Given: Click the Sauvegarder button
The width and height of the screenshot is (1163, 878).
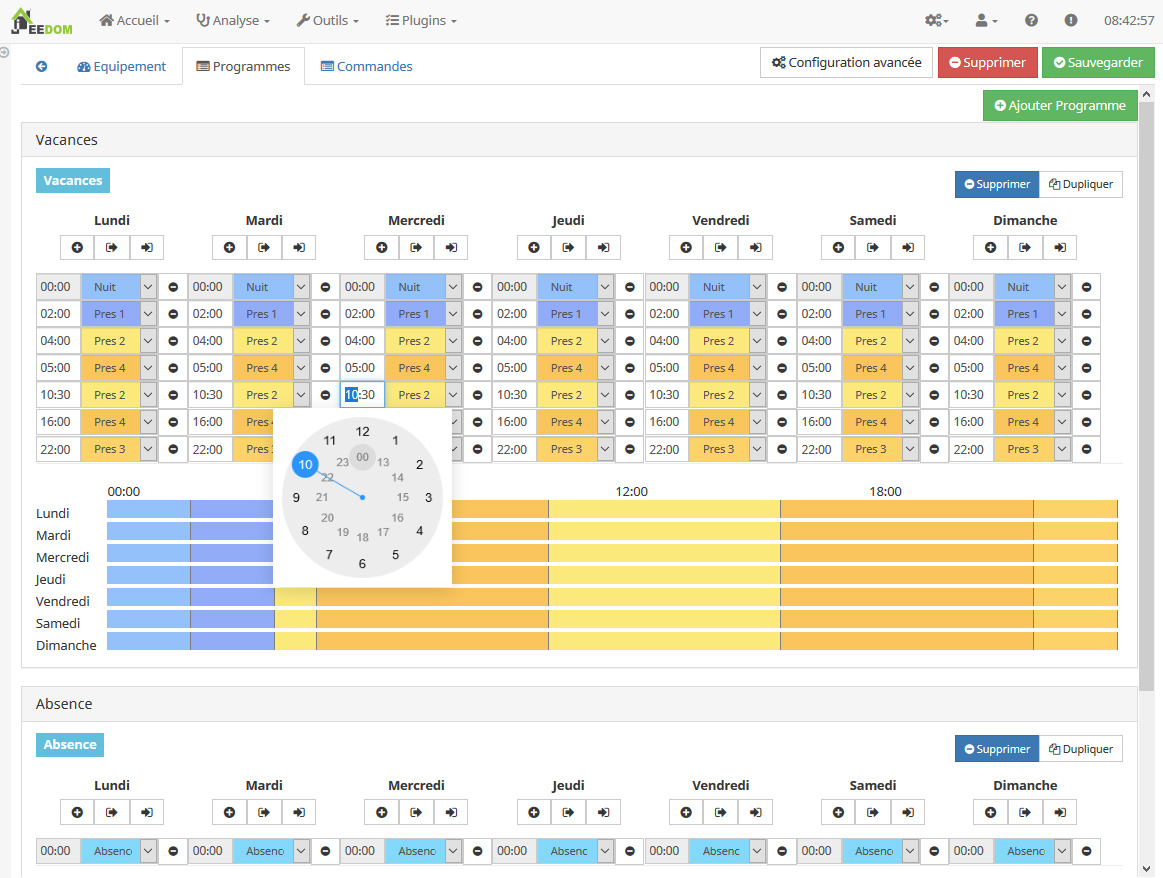Looking at the screenshot, I should click(1098, 62).
